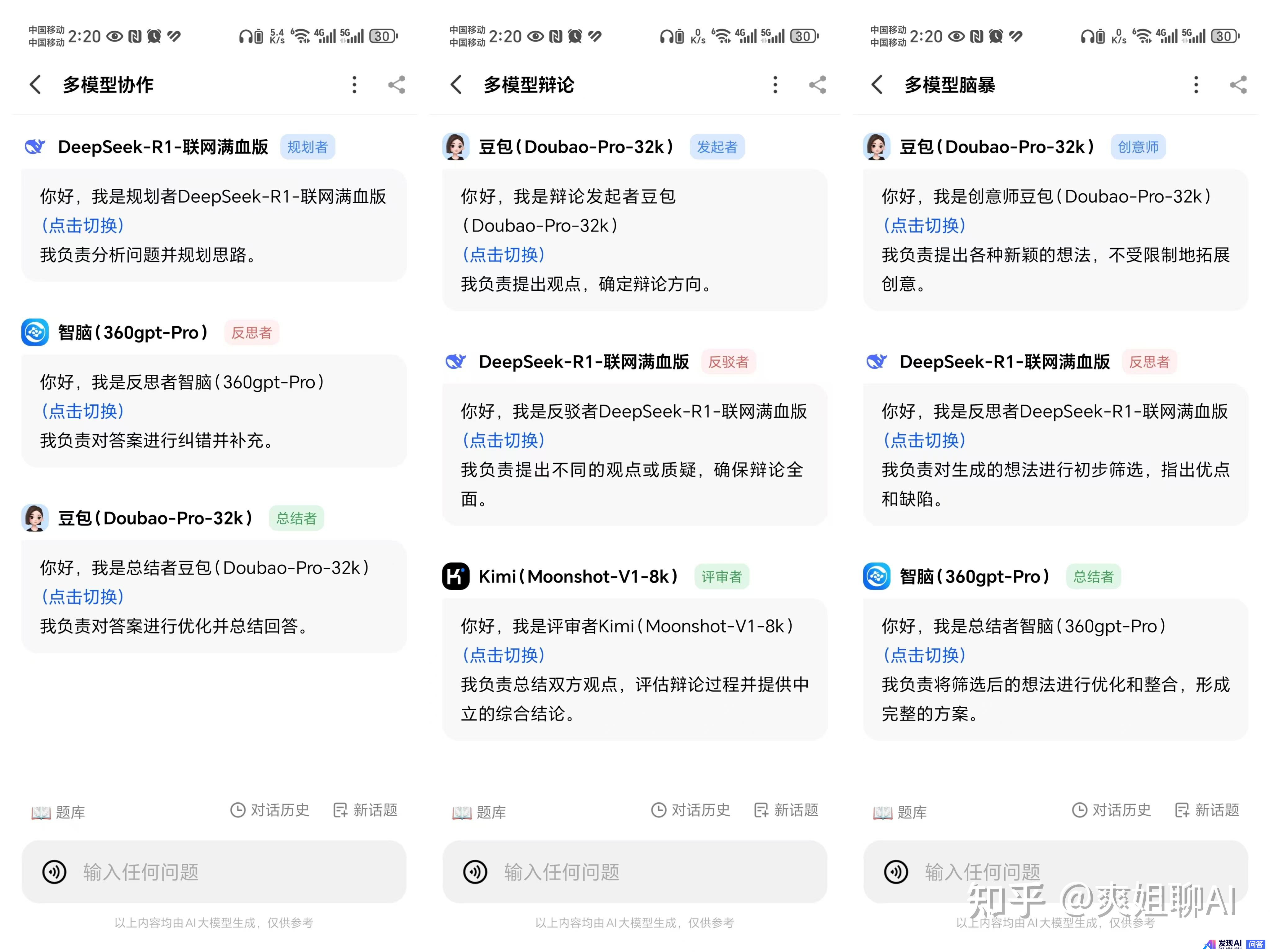Tap 豆包 avatar next to 发起者 tag
The width and height of the screenshot is (1270, 952).
click(x=456, y=147)
